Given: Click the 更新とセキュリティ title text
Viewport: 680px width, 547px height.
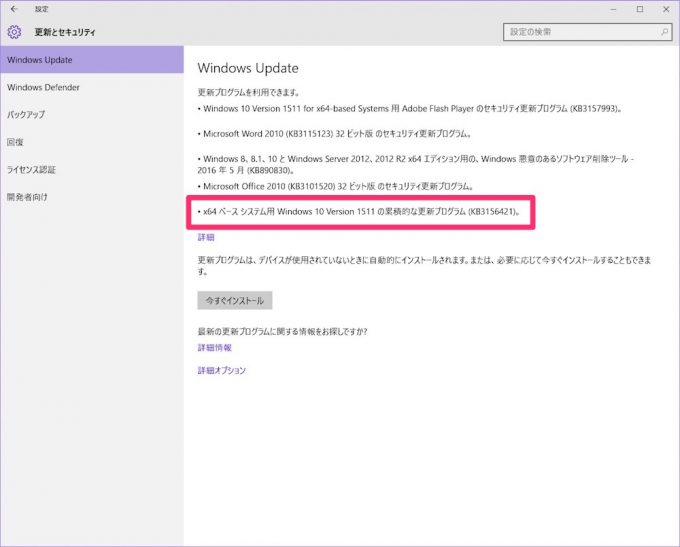Looking at the screenshot, I should coord(65,32).
